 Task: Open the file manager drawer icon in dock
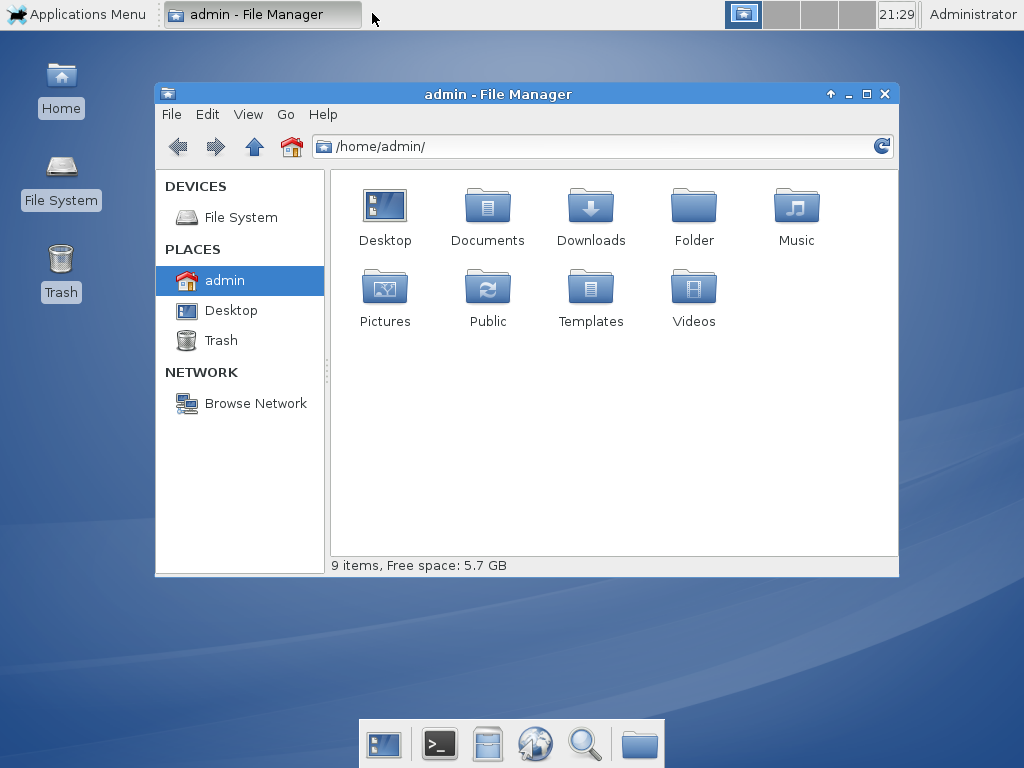[x=487, y=744]
